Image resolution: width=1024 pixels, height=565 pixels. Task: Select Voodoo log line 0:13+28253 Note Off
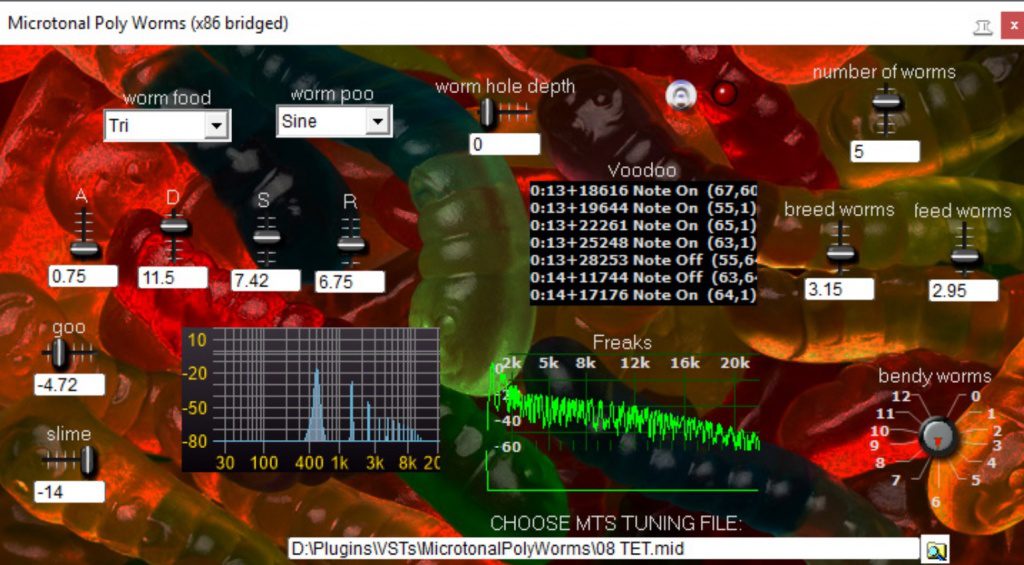tap(643, 260)
